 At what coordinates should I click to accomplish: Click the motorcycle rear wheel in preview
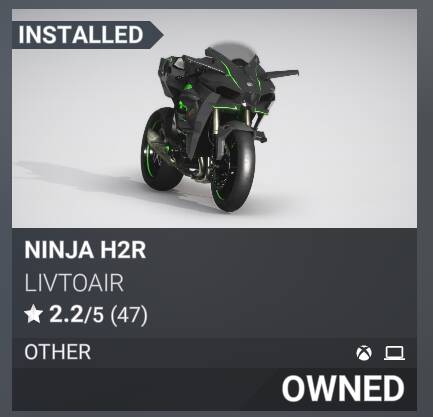pos(161,149)
